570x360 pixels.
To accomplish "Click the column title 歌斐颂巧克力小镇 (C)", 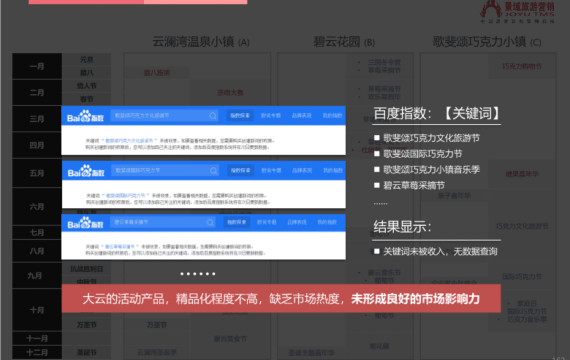I will (487, 42).
